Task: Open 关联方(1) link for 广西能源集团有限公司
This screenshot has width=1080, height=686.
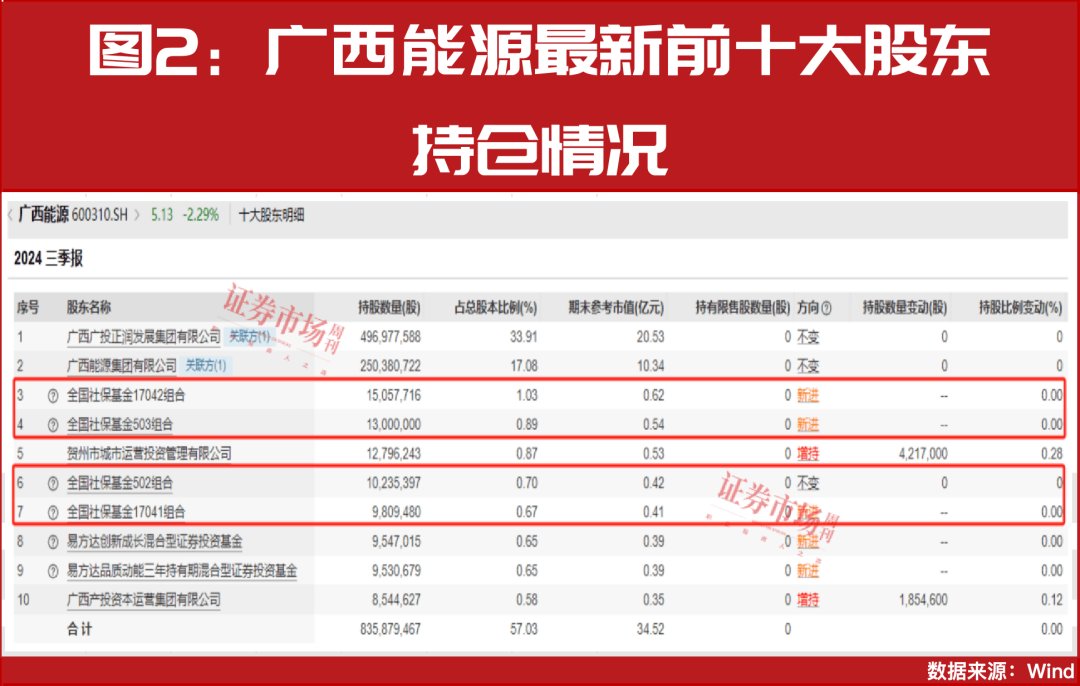Action: [x=204, y=366]
